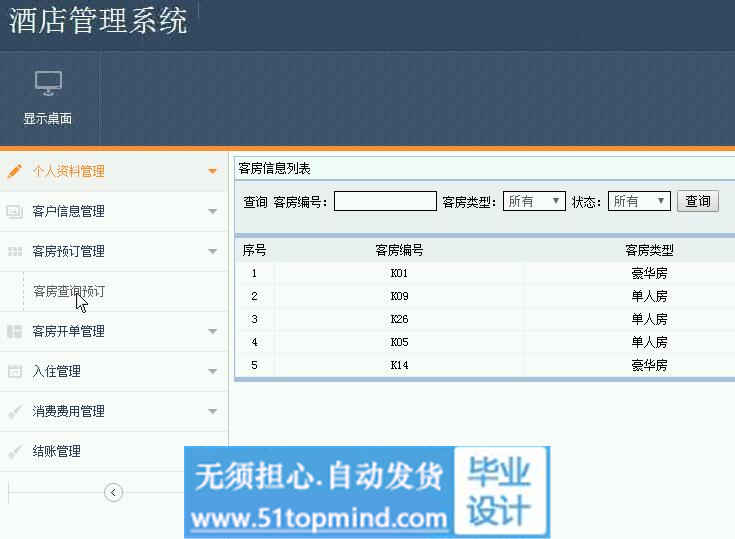
Task: Click the pencil icon beside 个人资料管理
Action: coord(15,171)
